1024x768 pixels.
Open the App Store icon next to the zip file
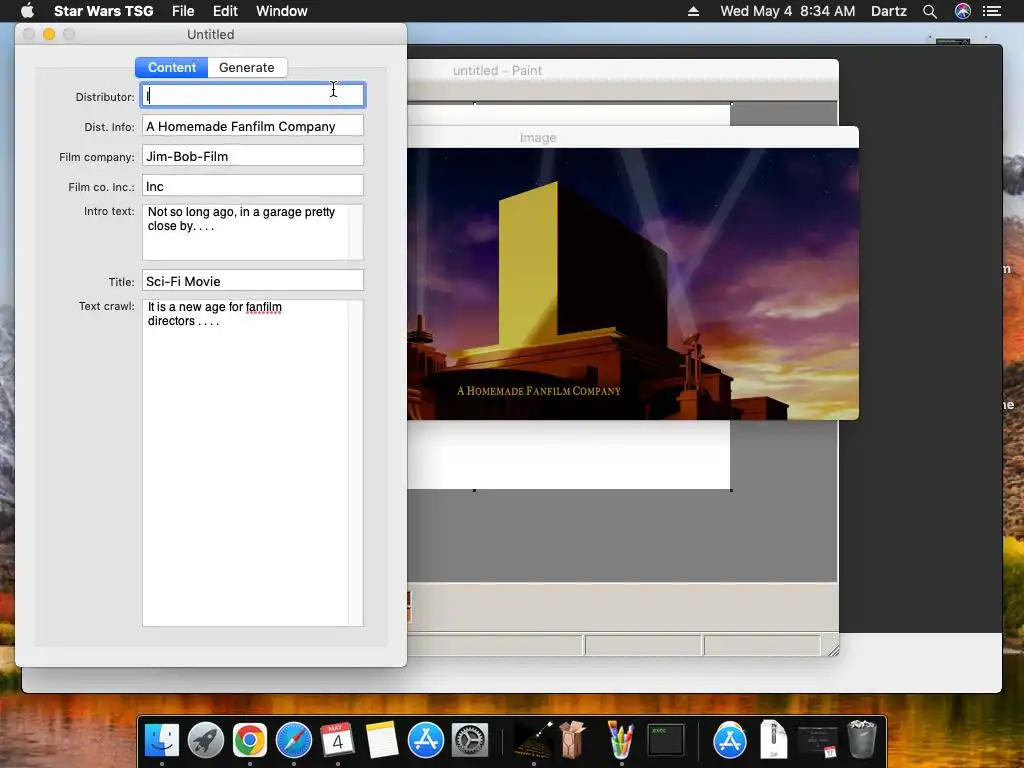(729, 741)
